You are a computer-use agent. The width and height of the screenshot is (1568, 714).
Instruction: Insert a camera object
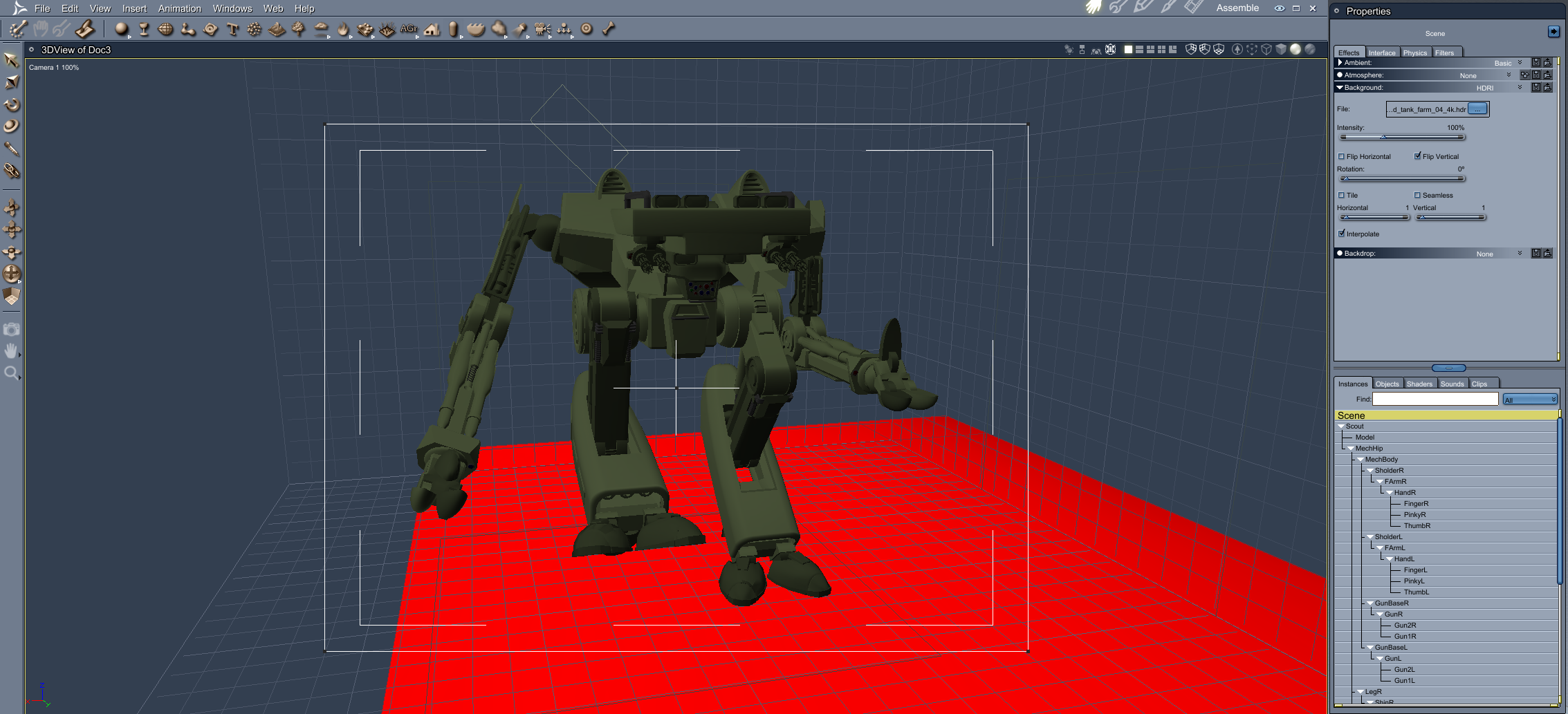point(543,29)
